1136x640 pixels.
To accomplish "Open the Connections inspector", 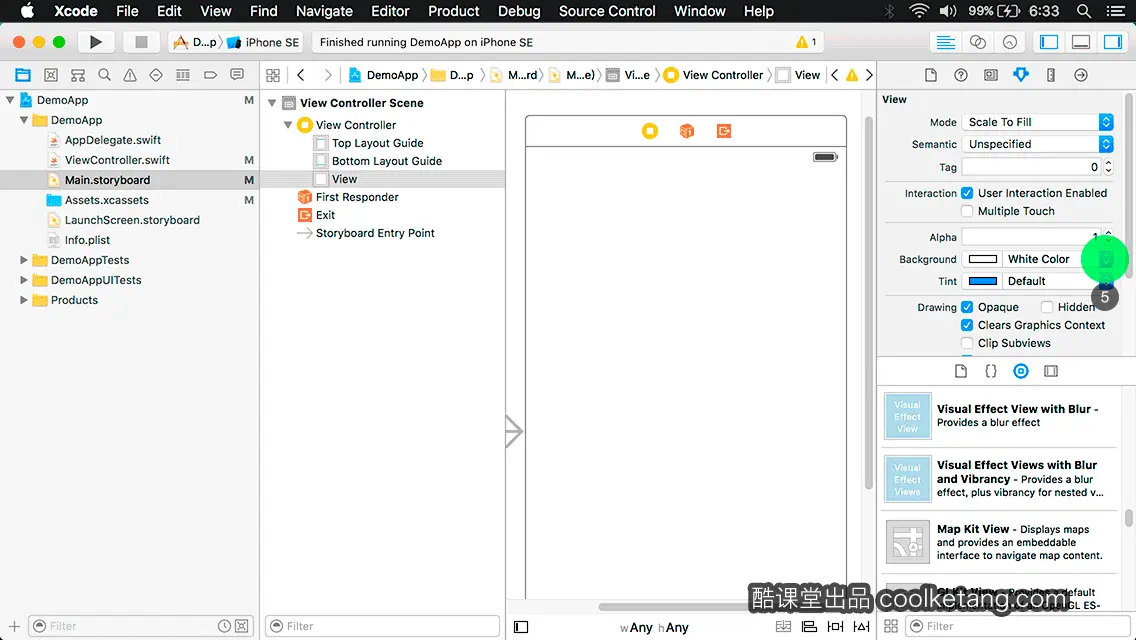I will point(1081,75).
